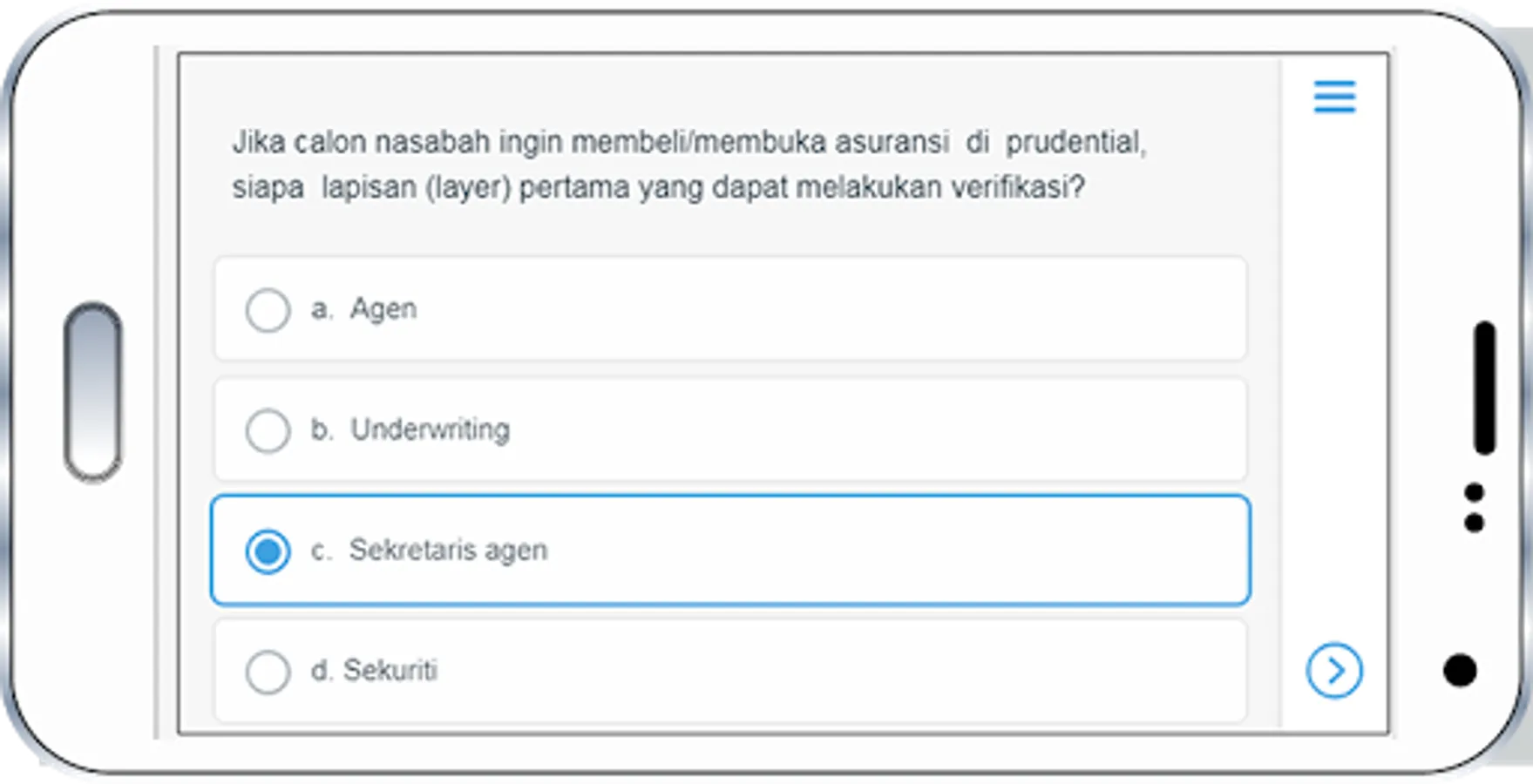Click the 'Agen' answer label text
Image resolution: width=1533 pixels, height=784 pixels.
[383, 309]
